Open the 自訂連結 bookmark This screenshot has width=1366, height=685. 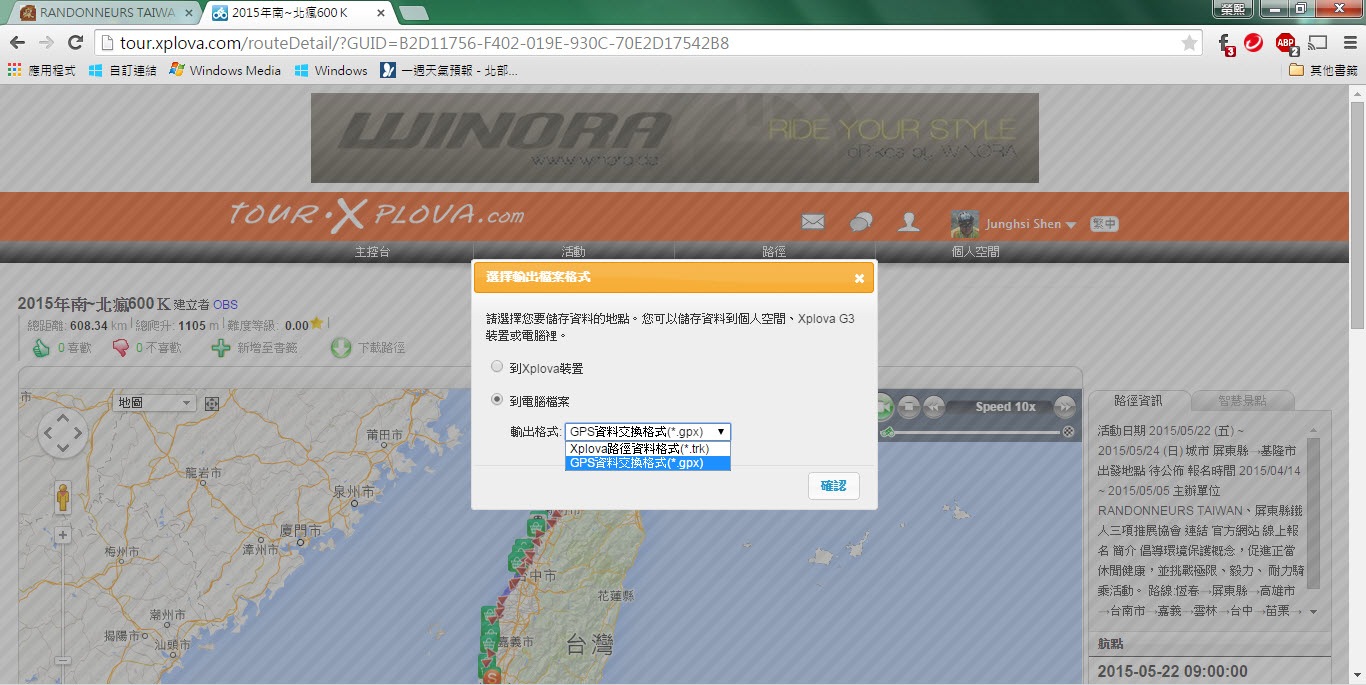tap(122, 70)
